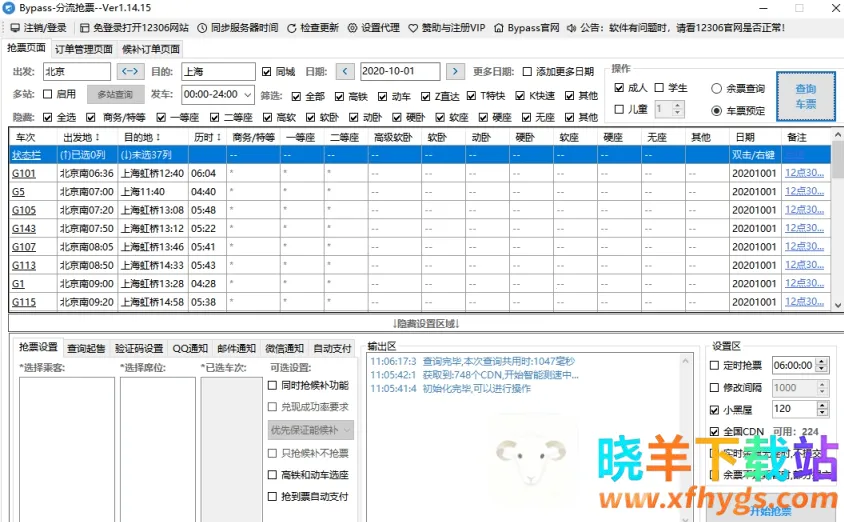Screen dimensions: 844x522
Task: Open train G101 link
Action: coord(23,173)
